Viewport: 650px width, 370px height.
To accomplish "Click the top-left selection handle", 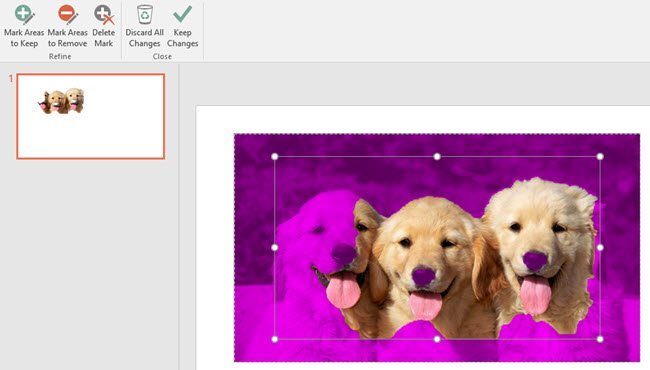I will coord(274,157).
